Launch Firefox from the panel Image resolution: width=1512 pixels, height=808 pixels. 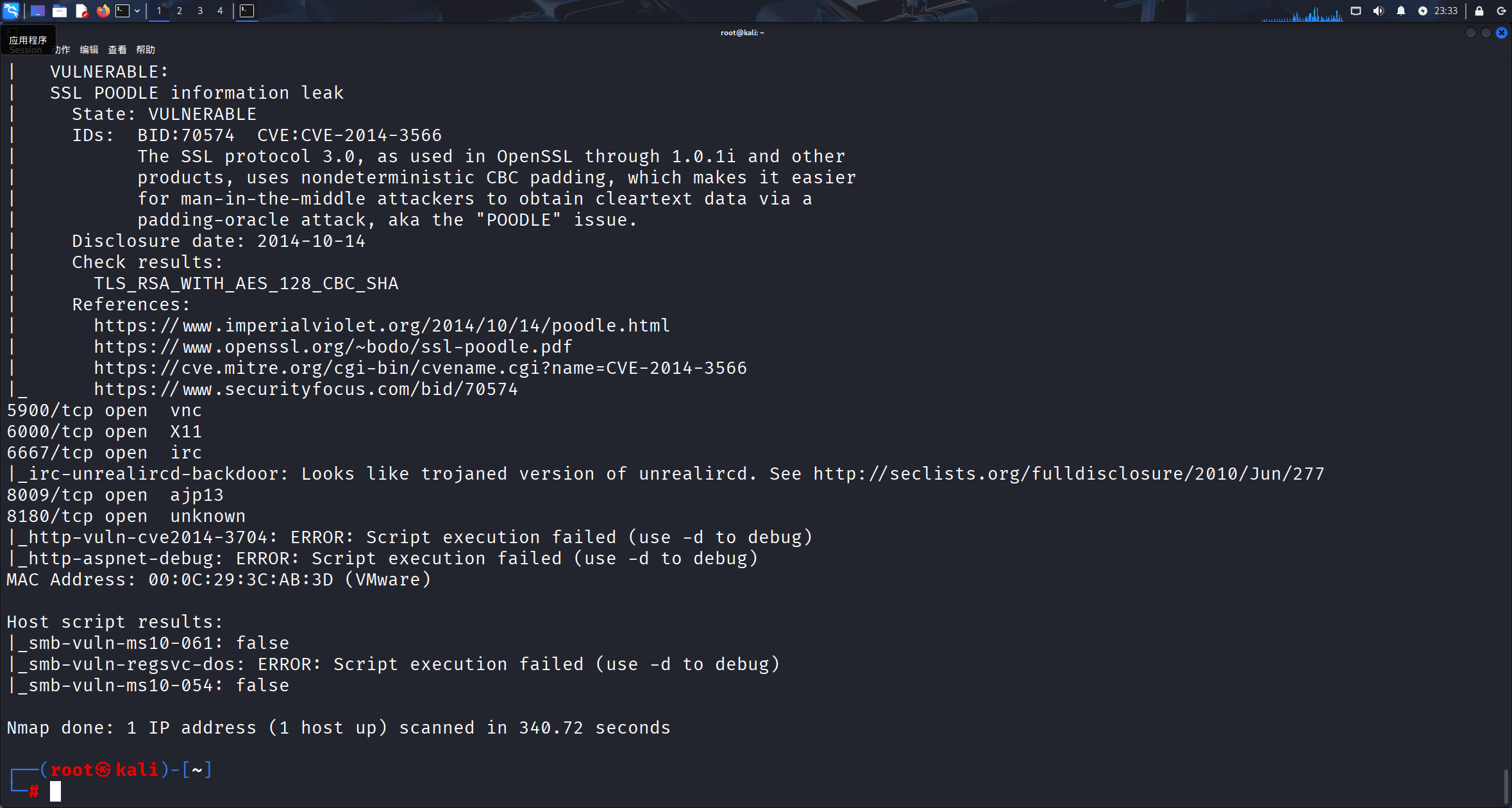[x=103, y=10]
